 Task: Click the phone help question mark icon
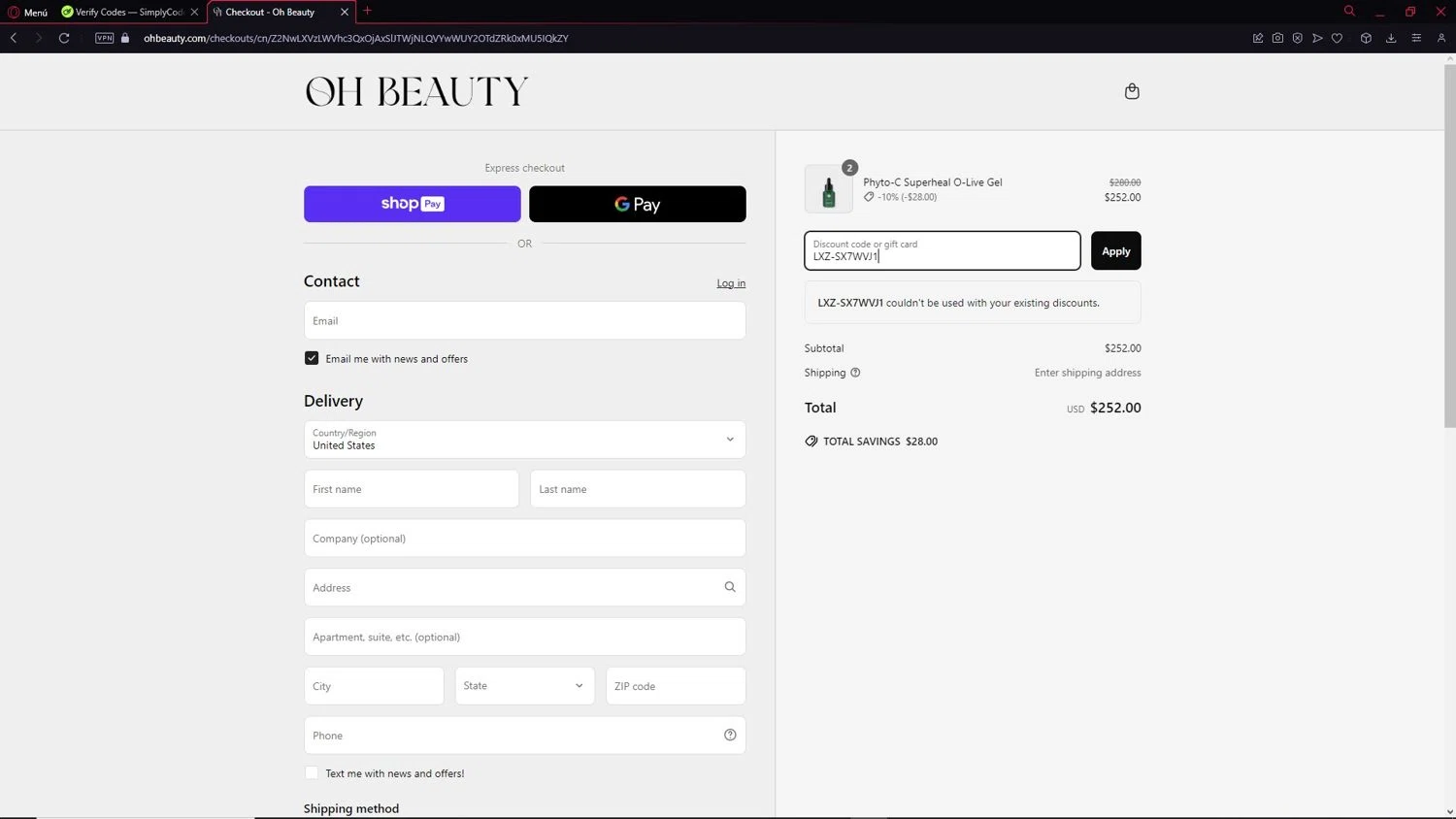[x=730, y=735]
